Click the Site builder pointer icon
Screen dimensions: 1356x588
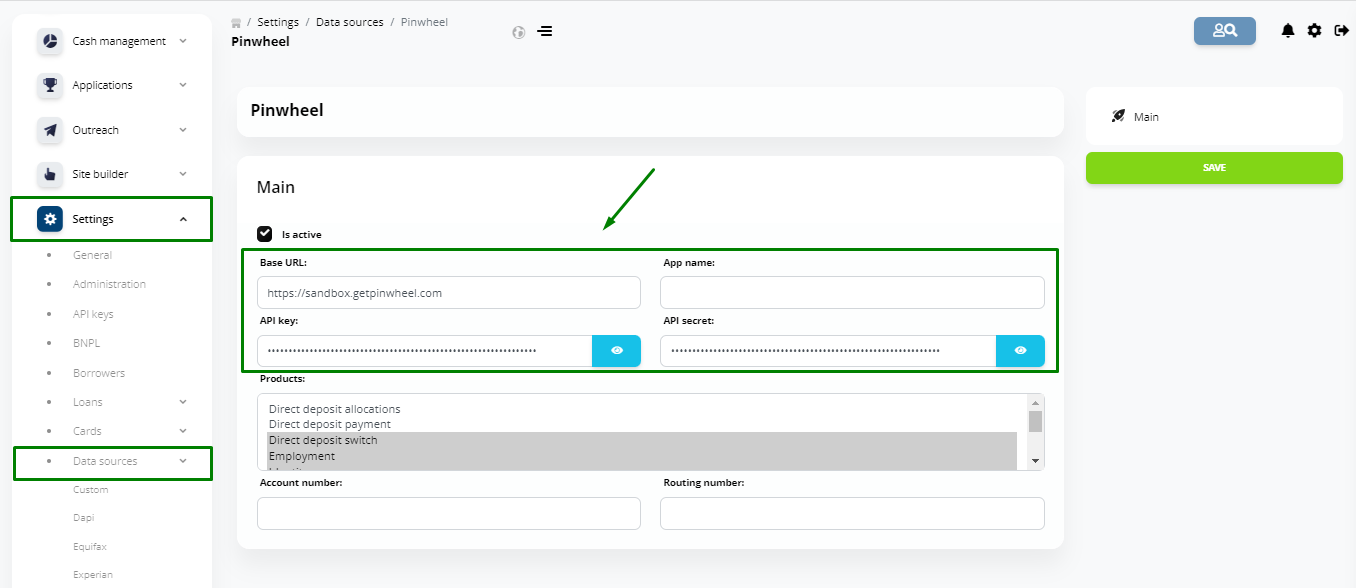pos(50,174)
